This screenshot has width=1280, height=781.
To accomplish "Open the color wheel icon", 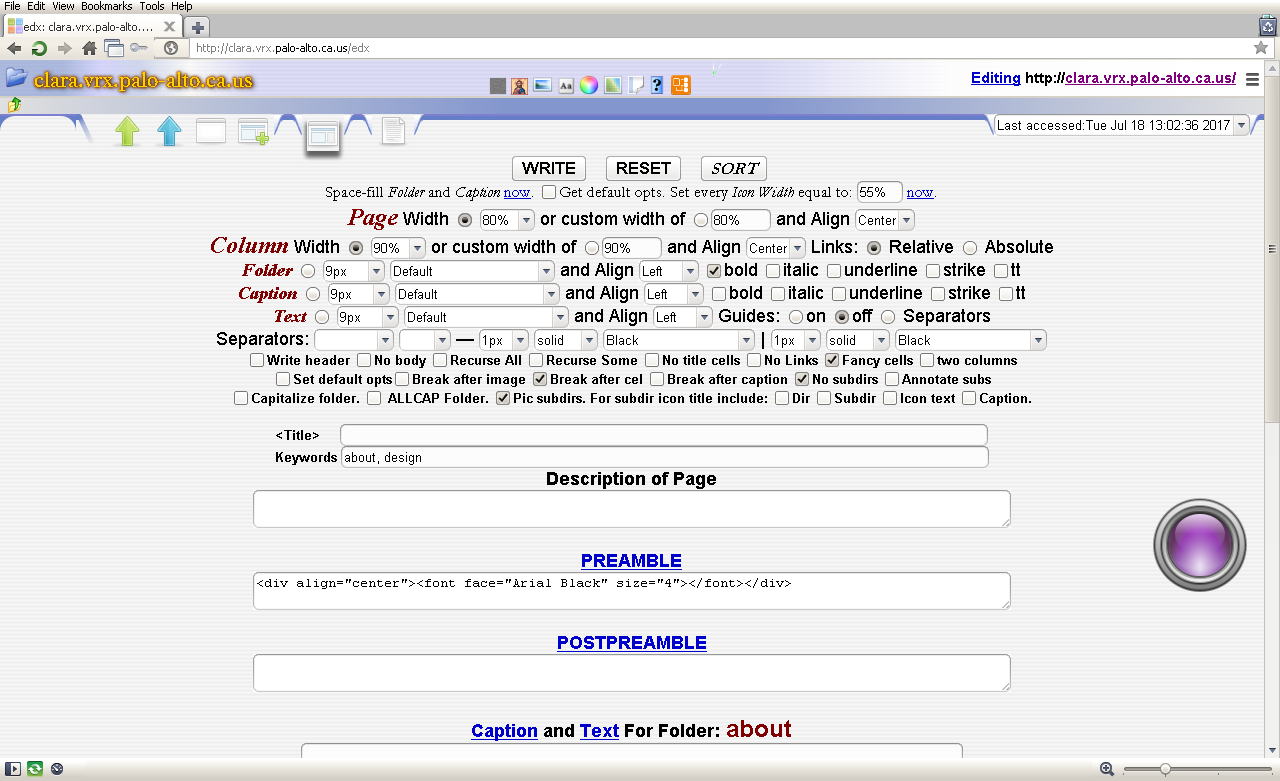I will pyautogui.click(x=589, y=86).
